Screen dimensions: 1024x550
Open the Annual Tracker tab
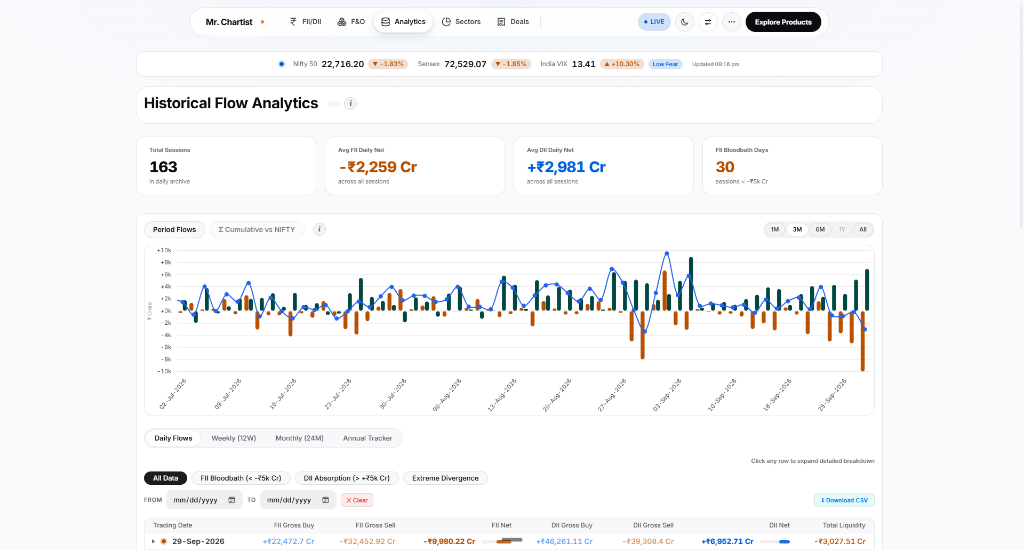click(368, 438)
